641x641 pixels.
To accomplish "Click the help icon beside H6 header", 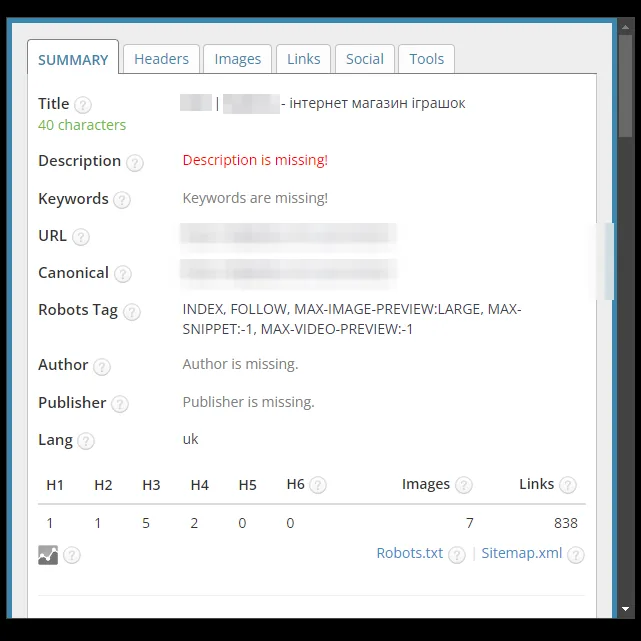I will (318, 485).
